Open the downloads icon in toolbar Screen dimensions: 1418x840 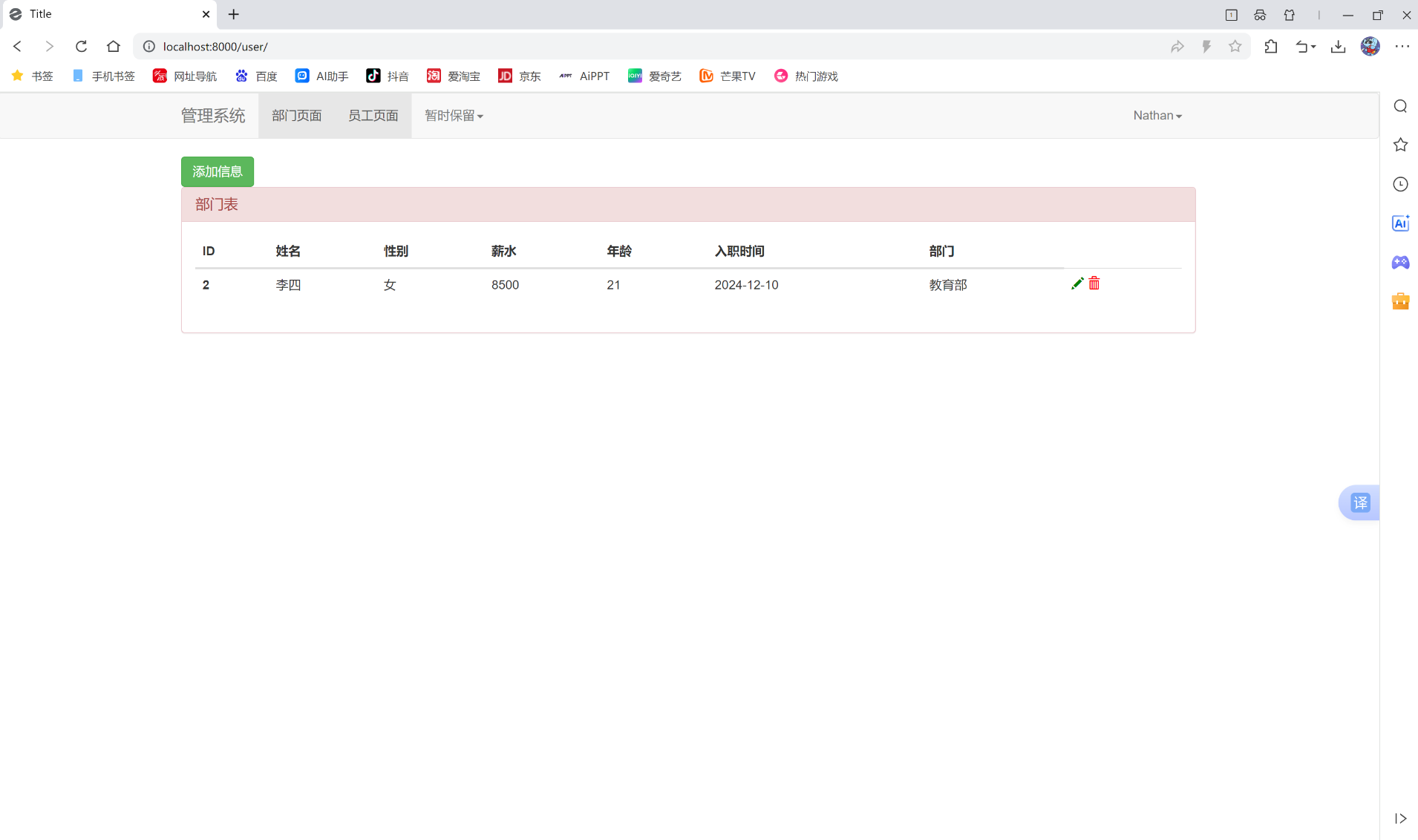[1339, 46]
